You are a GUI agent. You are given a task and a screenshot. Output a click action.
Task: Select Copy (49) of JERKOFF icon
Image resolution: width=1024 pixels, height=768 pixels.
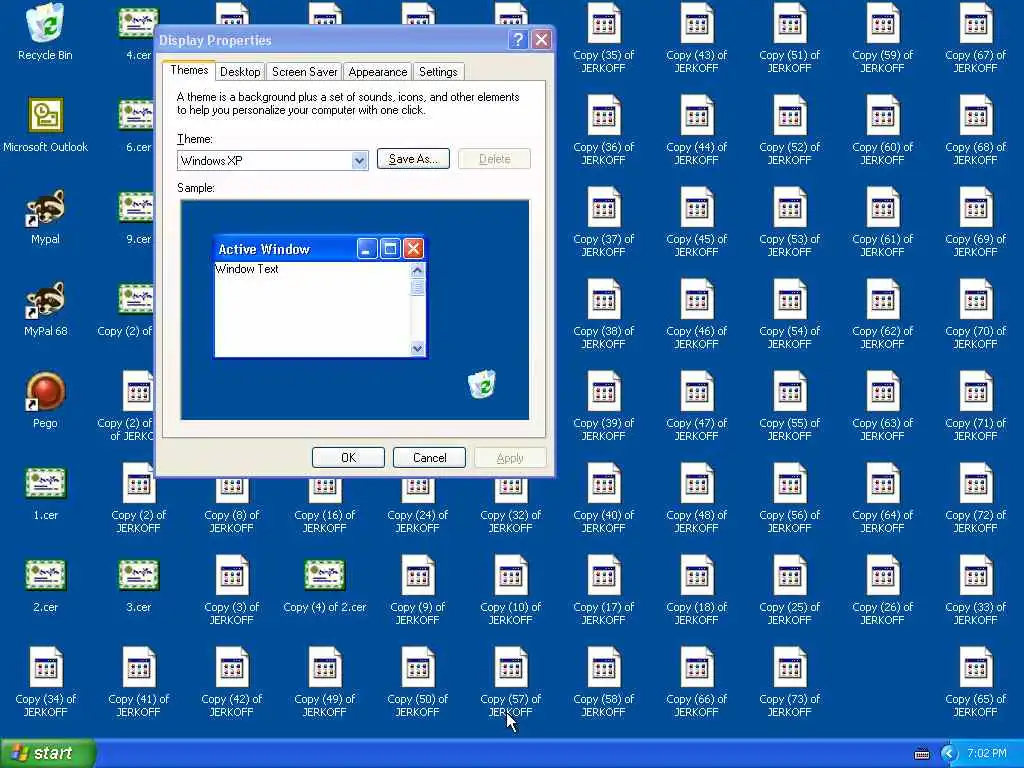(x=325, y=667)
